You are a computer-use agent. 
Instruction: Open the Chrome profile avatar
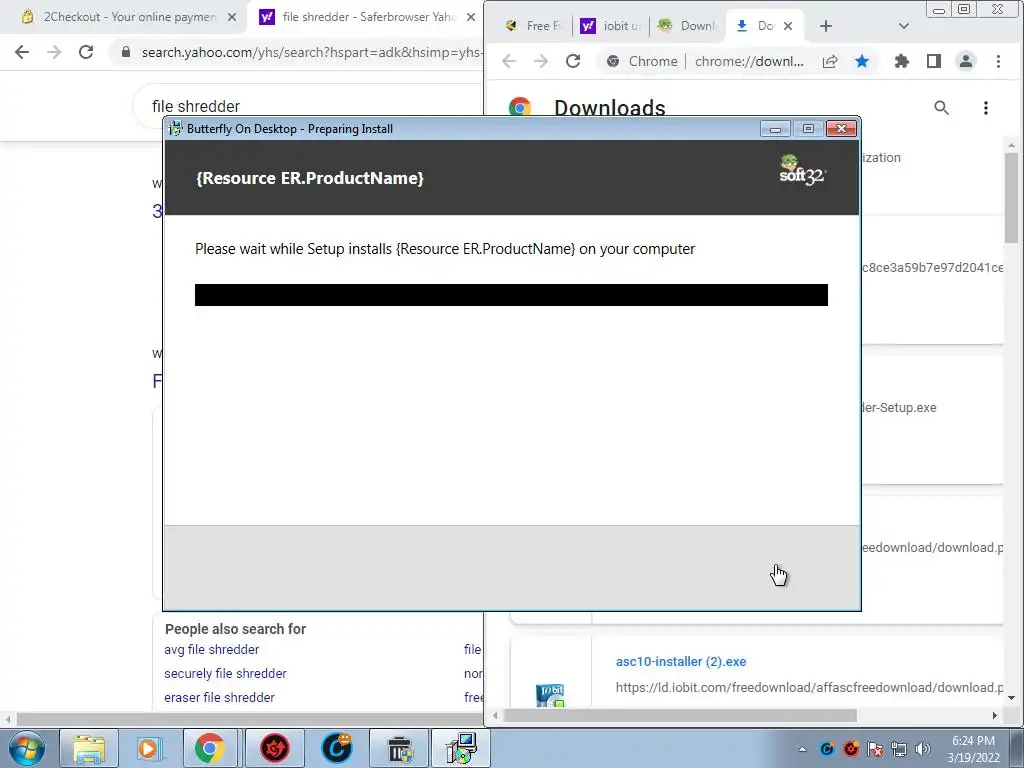click(966, 61)
